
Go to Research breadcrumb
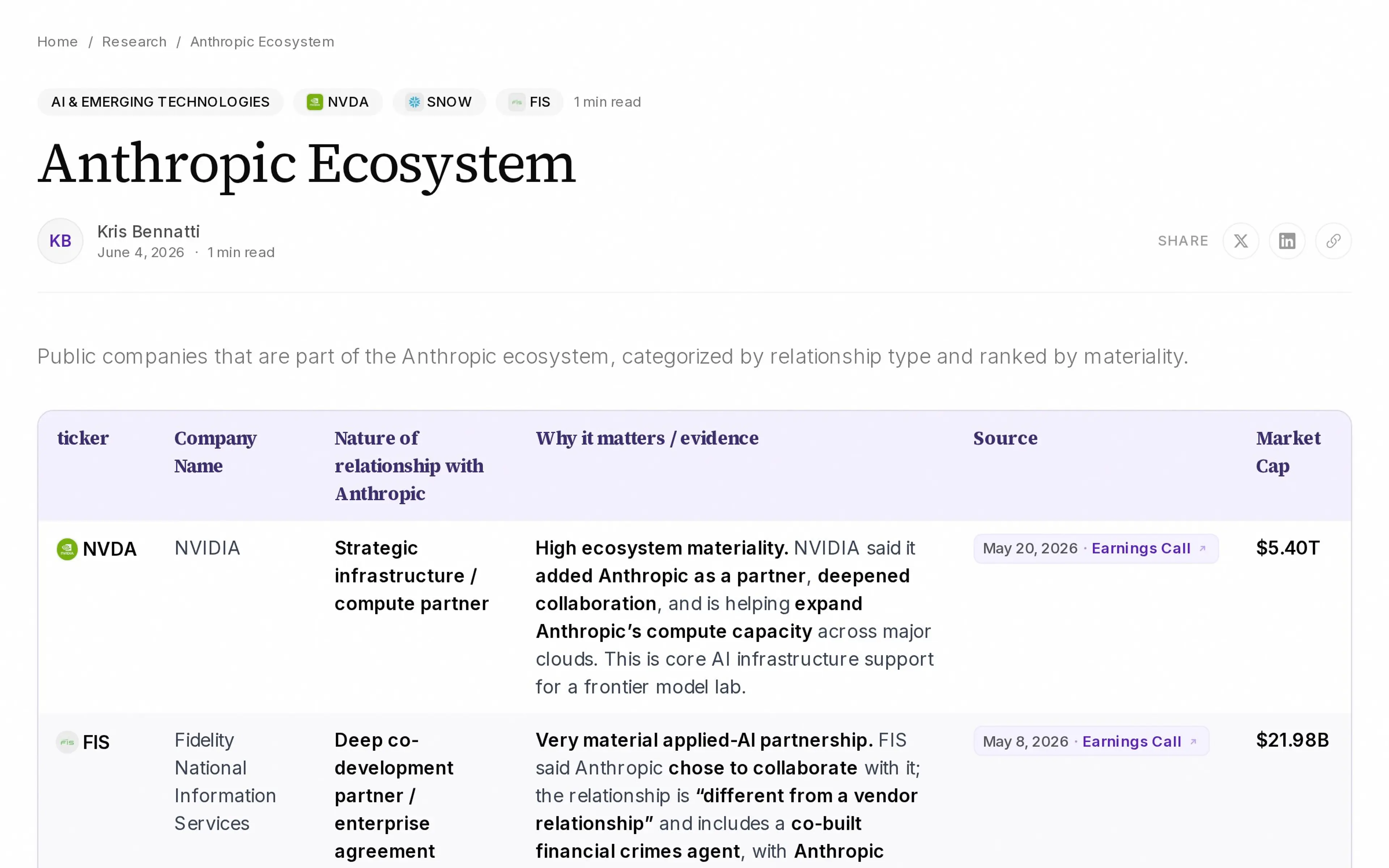tap(134, 42)
